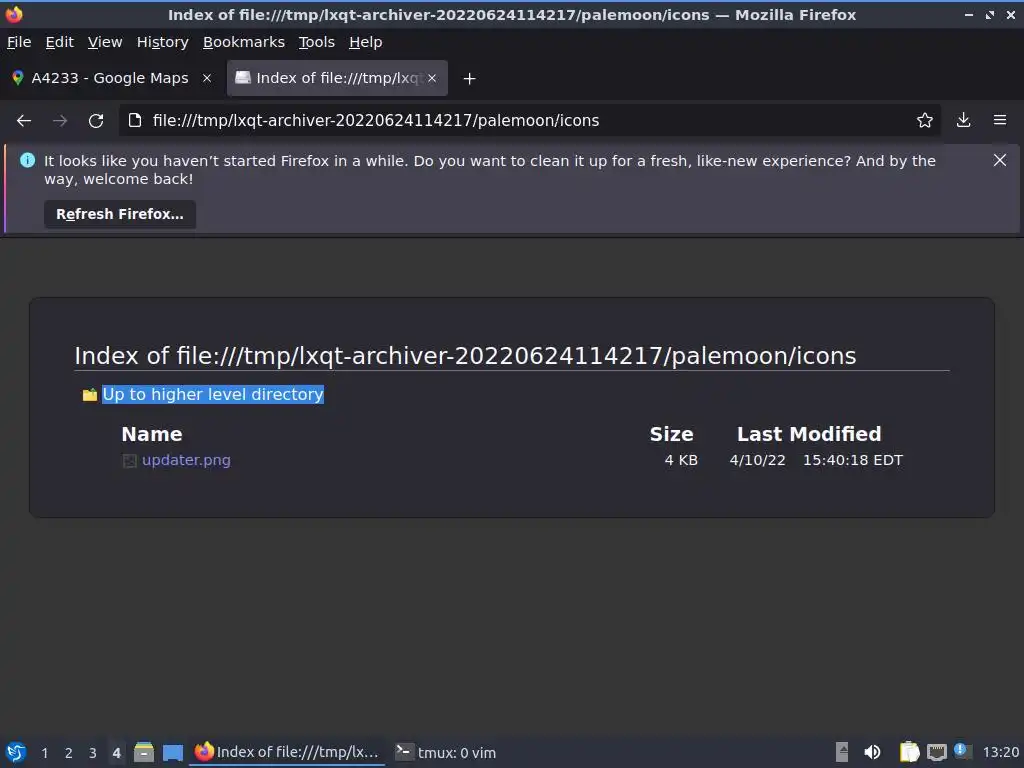Open the Help menu
The width and height of the screenshot is (1024, 768).
[366, 42]
